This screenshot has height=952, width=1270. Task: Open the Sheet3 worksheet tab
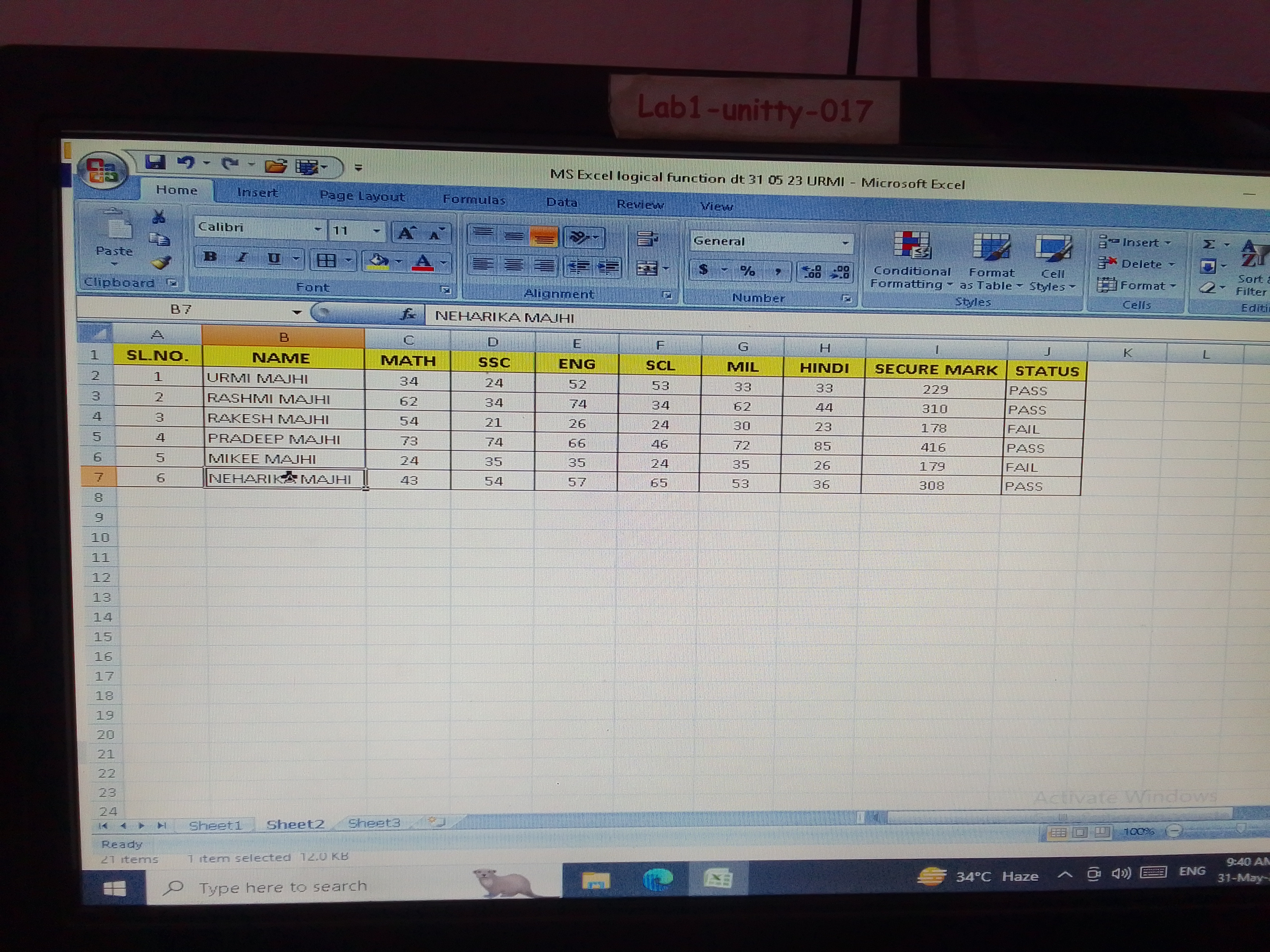click(x=374, y=823)
